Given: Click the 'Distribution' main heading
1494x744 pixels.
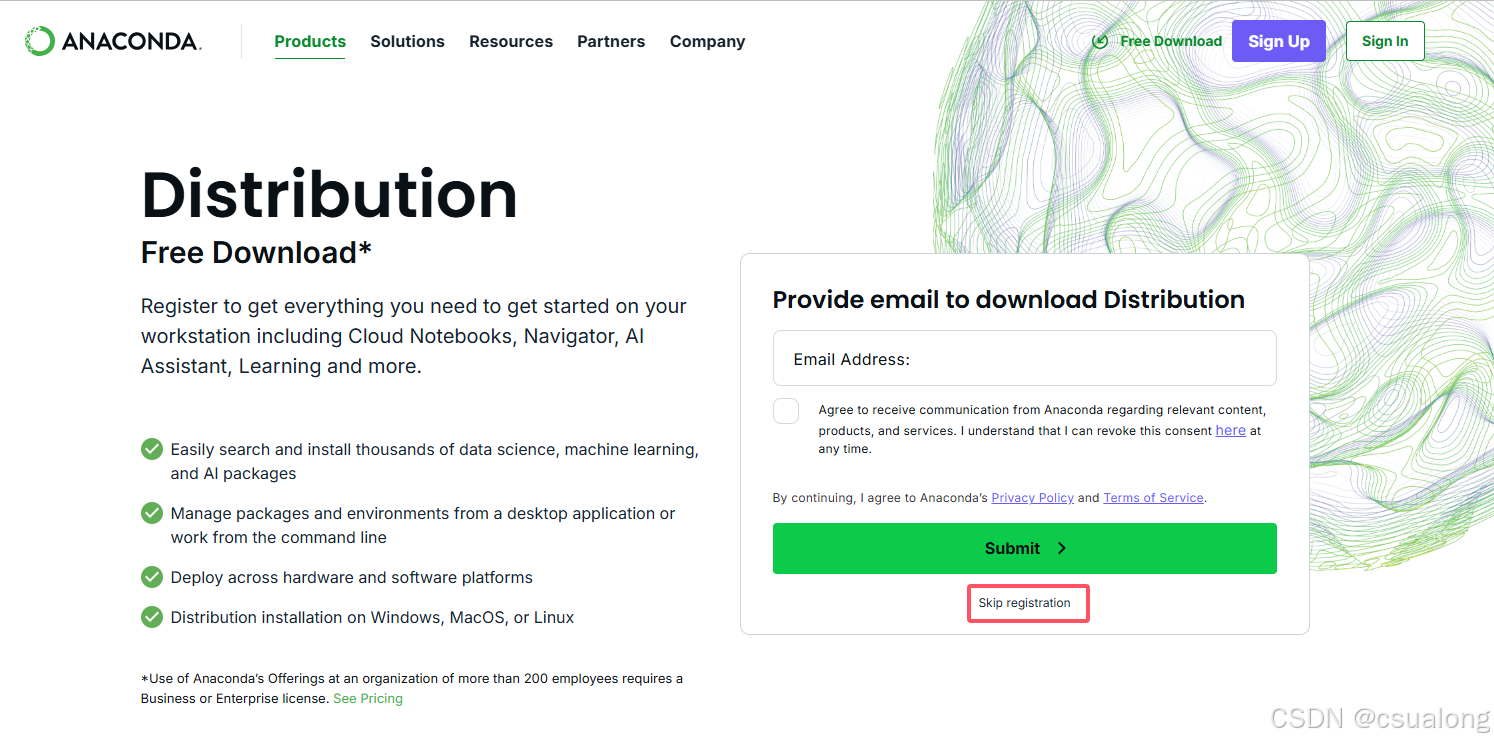Looking at the screenshot, I should click(x=330, y=194).
